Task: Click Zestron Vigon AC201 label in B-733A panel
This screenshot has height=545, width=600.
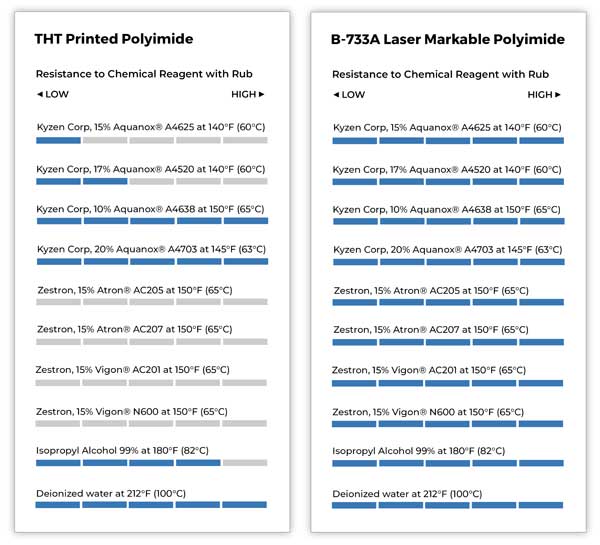Action: click(x=428, y=371)
